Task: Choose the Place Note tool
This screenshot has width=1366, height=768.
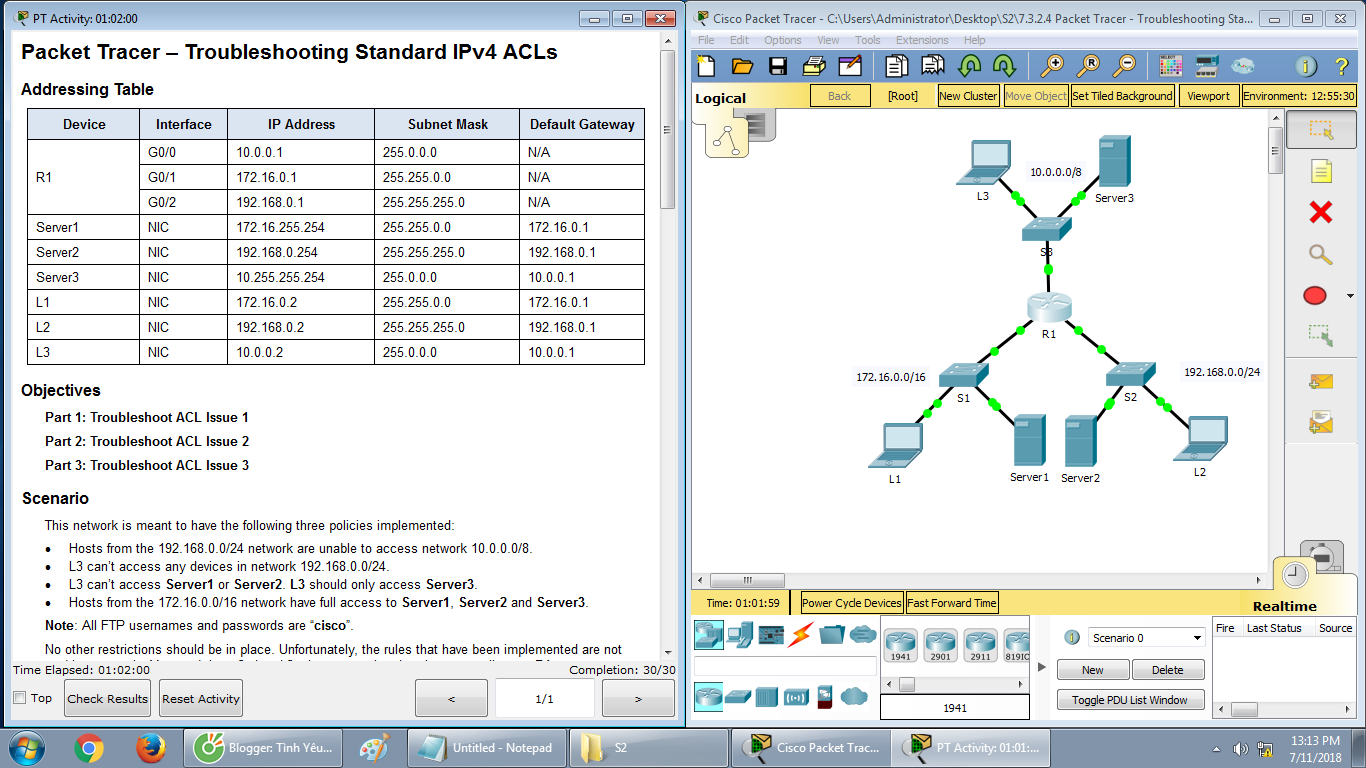Action: click(1321, 171)
